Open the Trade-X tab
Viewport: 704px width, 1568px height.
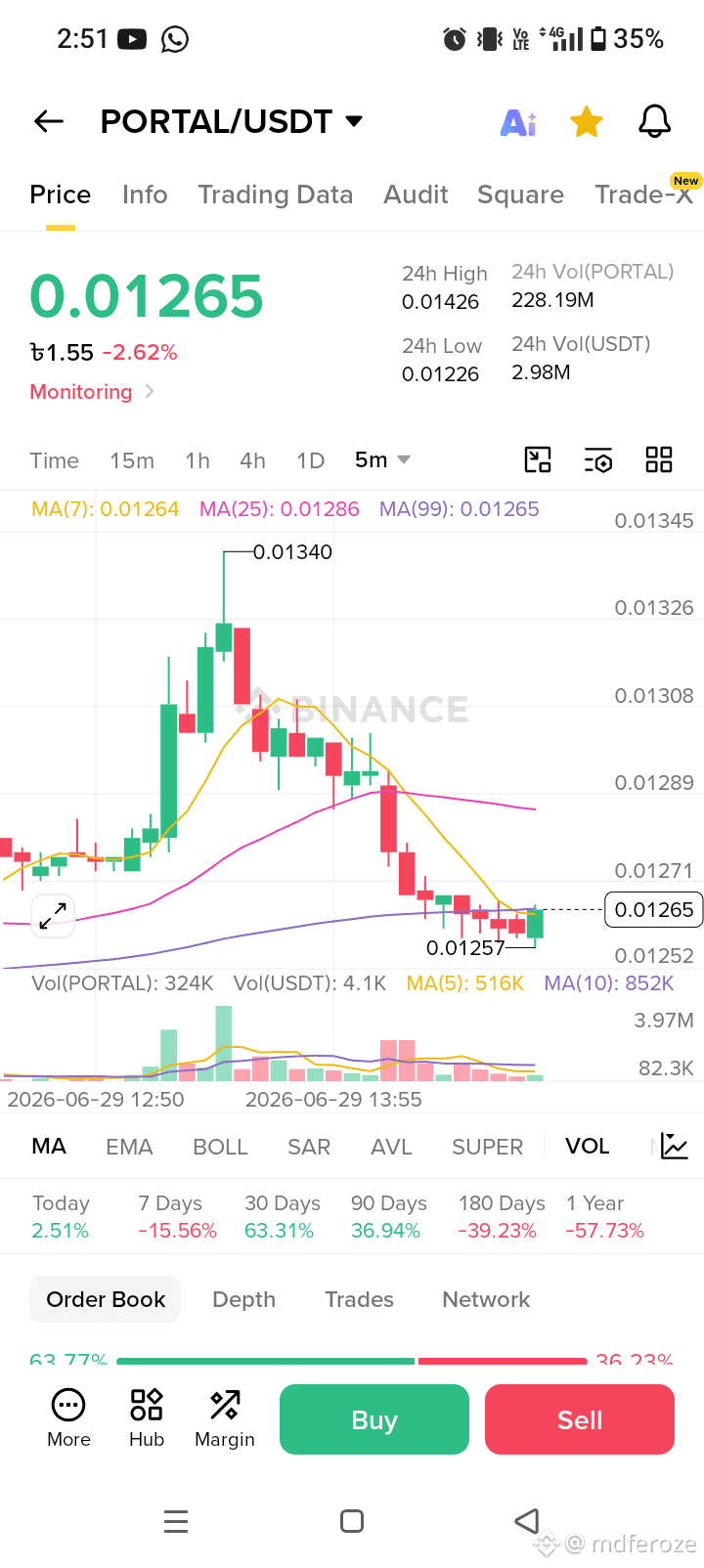pos(644,195)
